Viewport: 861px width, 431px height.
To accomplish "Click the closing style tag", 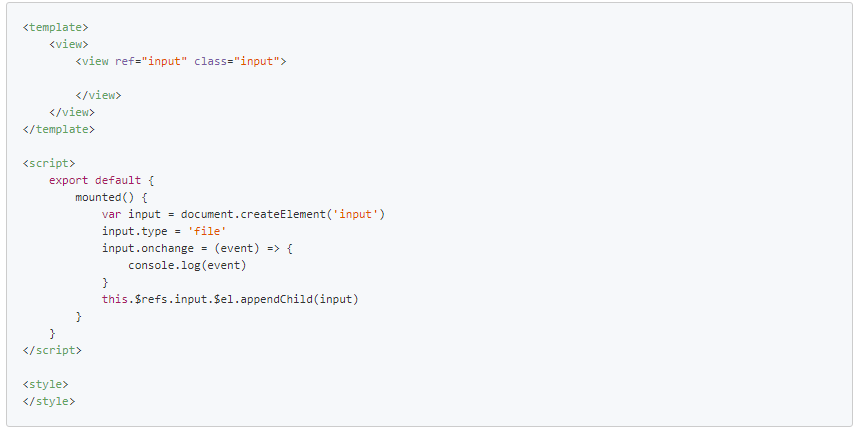I will pos(49,402).
